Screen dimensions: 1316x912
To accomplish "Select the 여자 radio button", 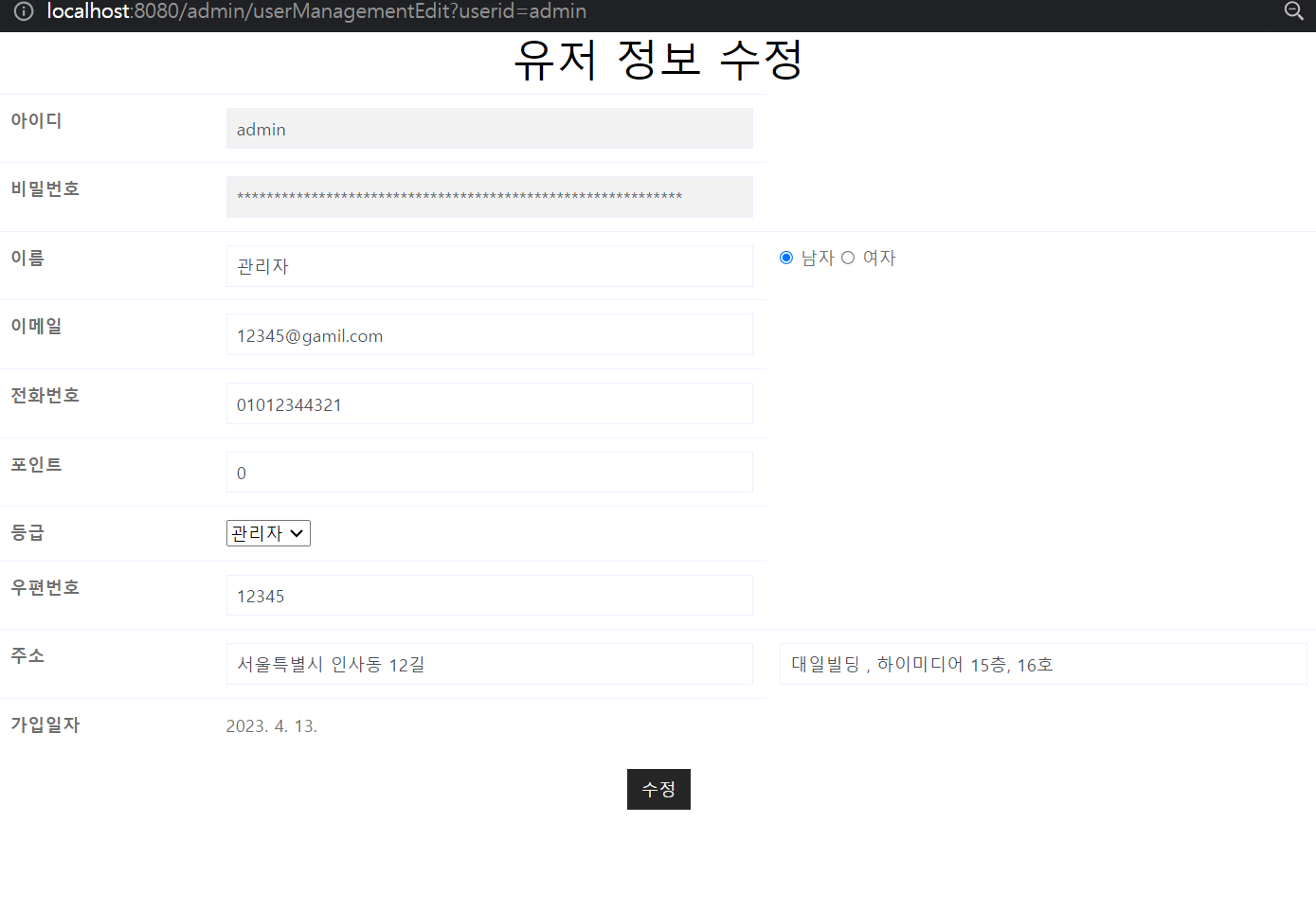I will 848,258.
